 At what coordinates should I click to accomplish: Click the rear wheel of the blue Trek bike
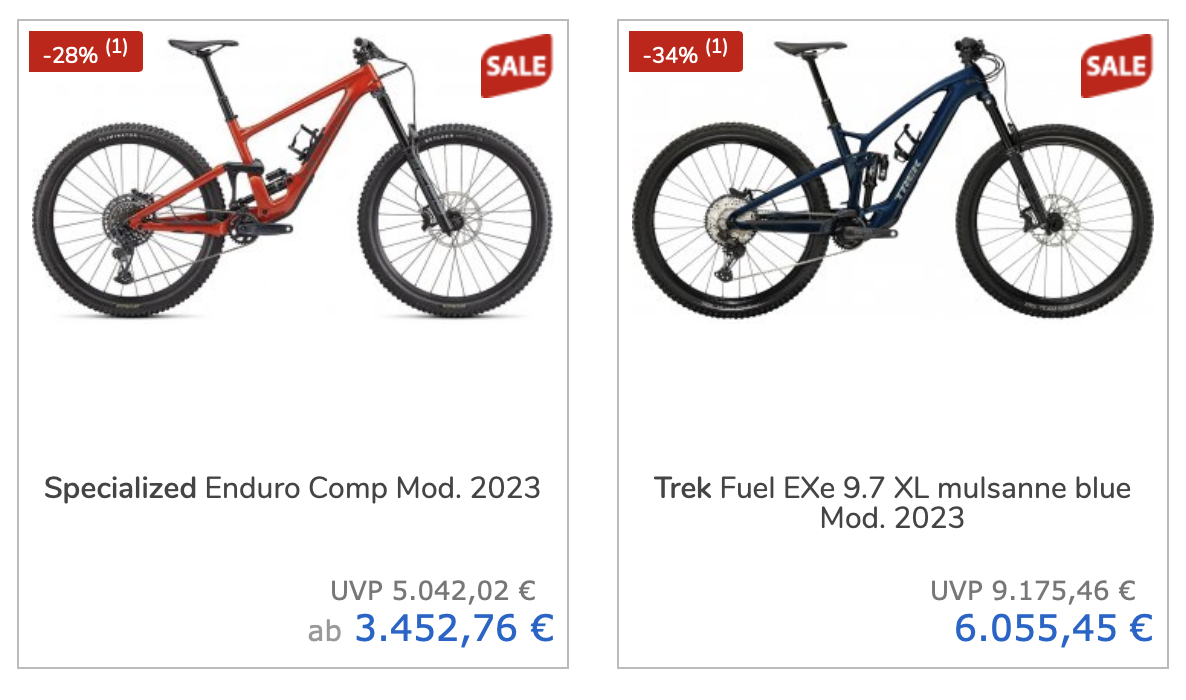pos(712,228)
